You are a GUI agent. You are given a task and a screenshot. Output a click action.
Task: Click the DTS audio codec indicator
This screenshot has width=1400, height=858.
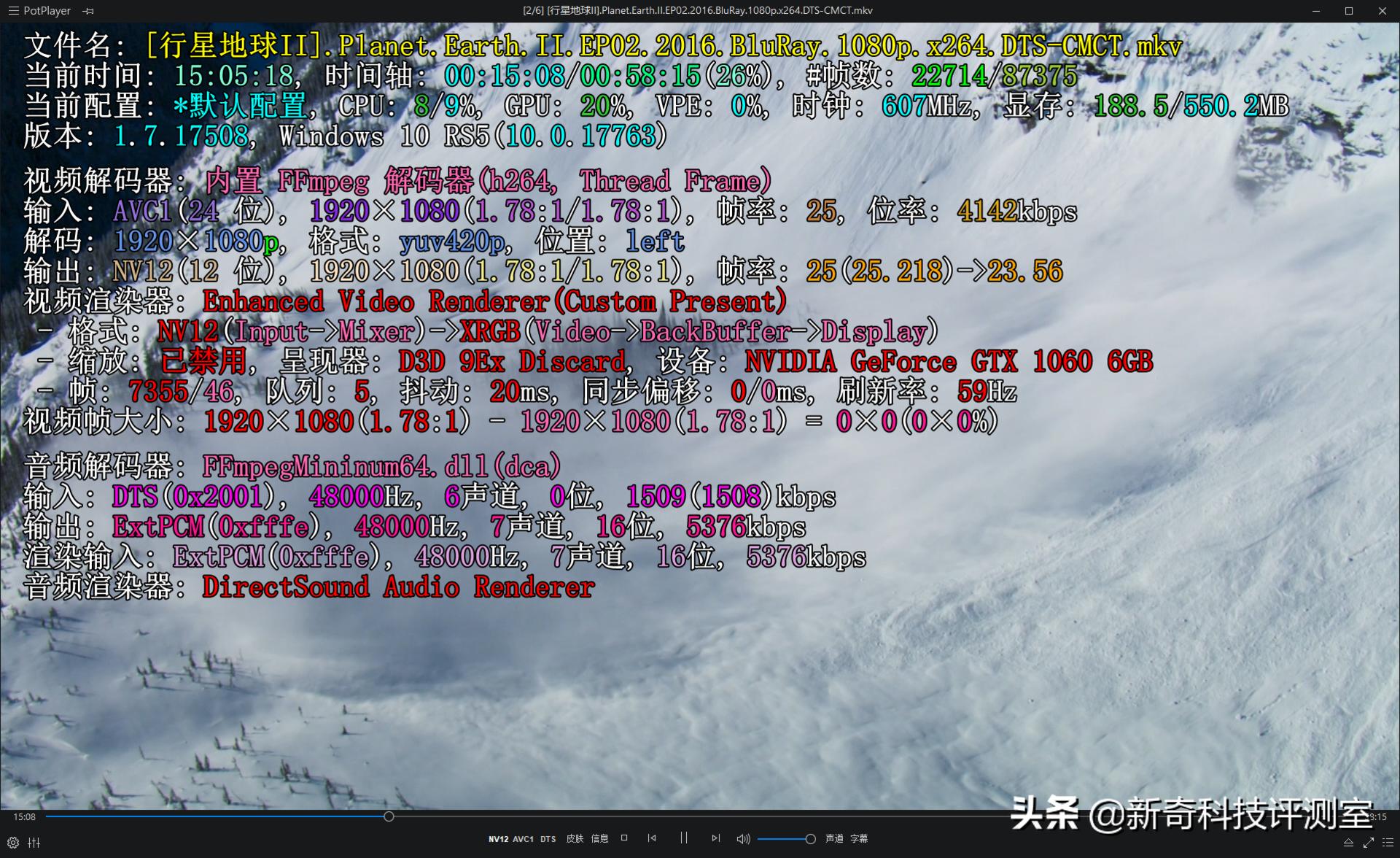(548, 839)
